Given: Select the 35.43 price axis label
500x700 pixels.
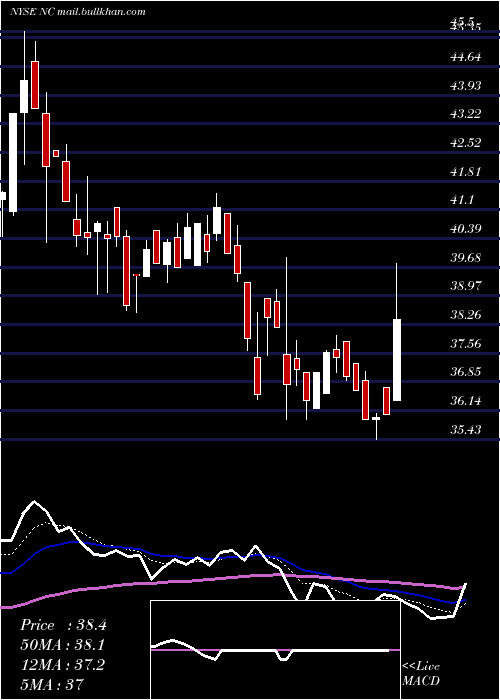Looking at the screenshot, I should click(x=466, y=429).
